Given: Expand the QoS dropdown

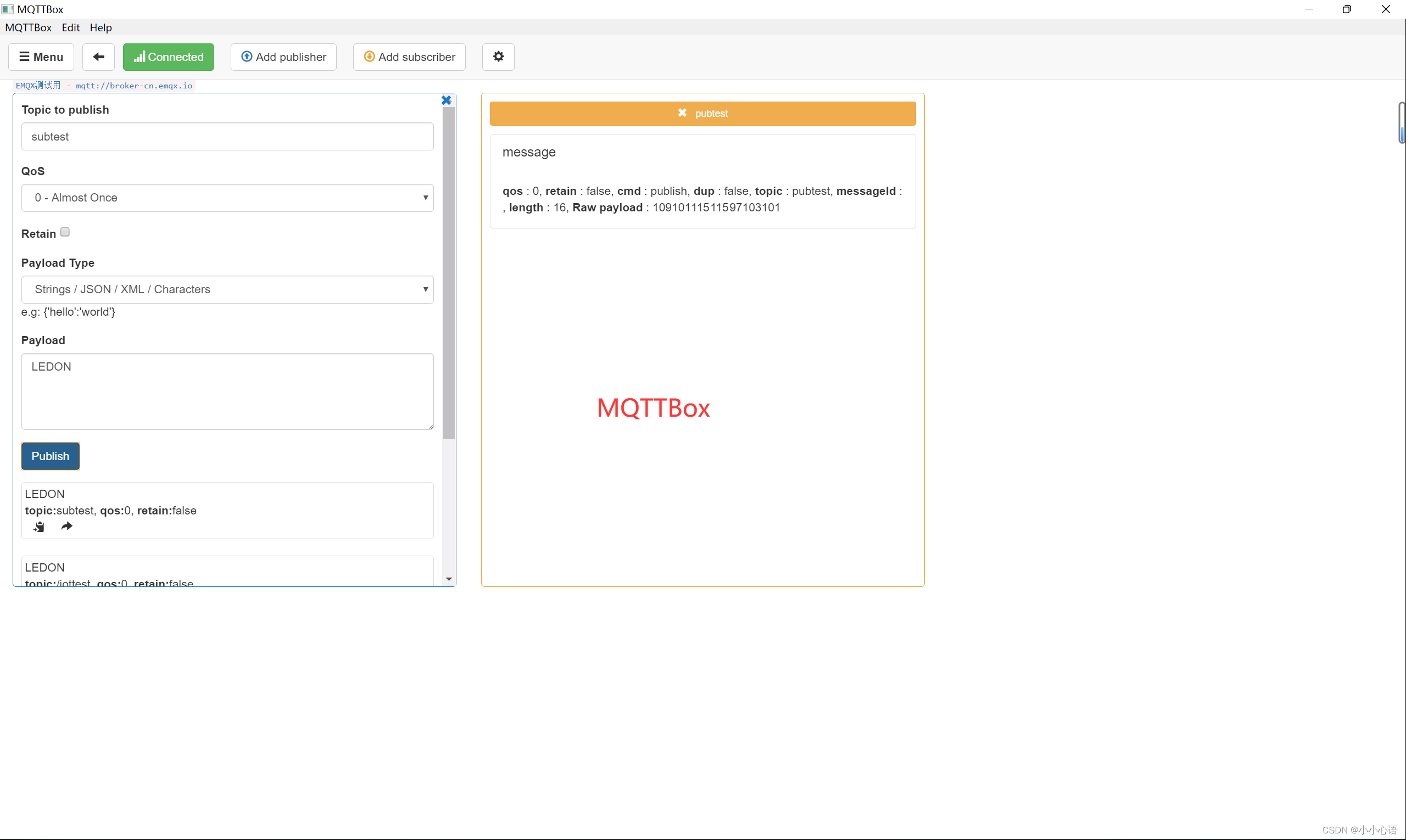Looking at the screenshot, I should click(227, 198).
